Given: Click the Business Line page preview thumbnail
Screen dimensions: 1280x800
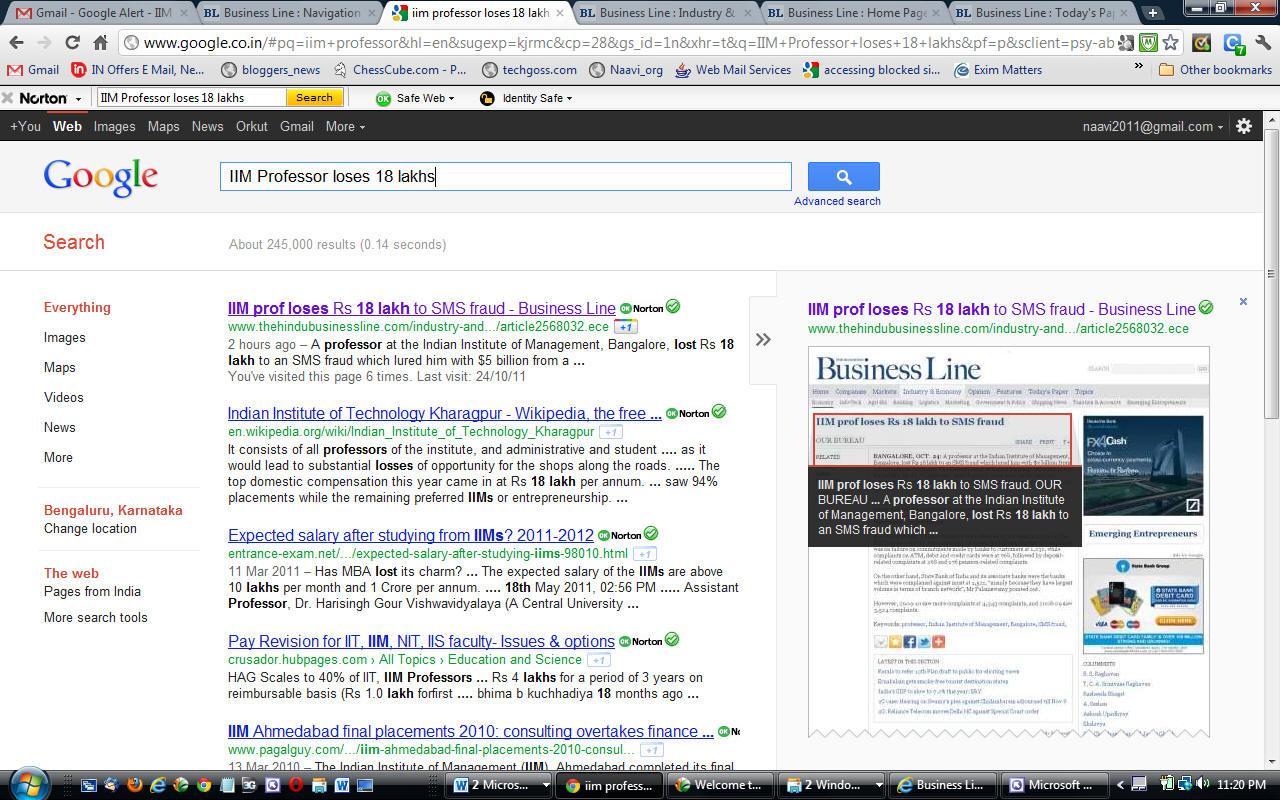Looking at the screenshot, I should (1009, 543).
